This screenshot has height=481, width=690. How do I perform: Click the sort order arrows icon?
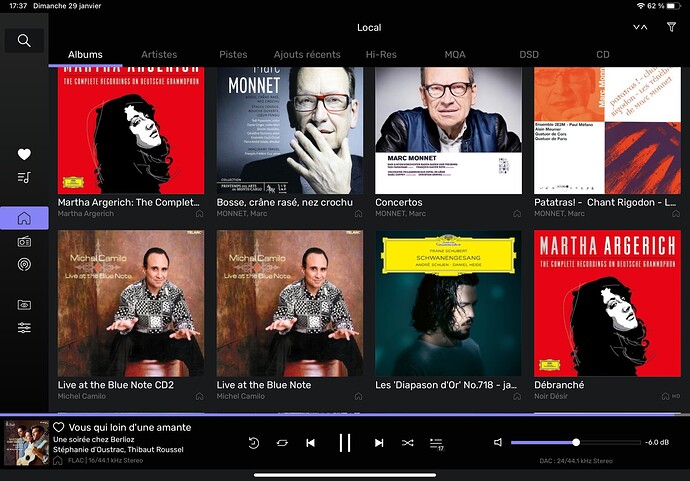pyautogui.click(x=640, y=27)
